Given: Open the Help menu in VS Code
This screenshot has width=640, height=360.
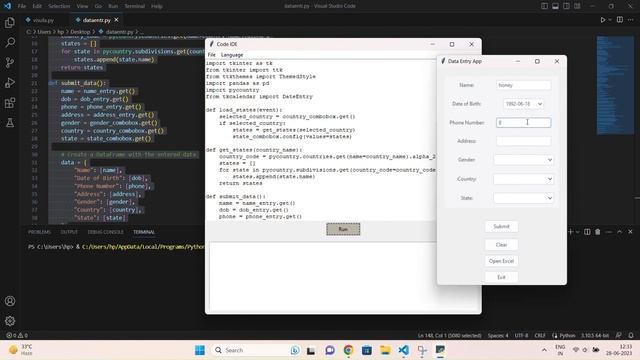Looking at the screenshot, I should click(157, 6).
